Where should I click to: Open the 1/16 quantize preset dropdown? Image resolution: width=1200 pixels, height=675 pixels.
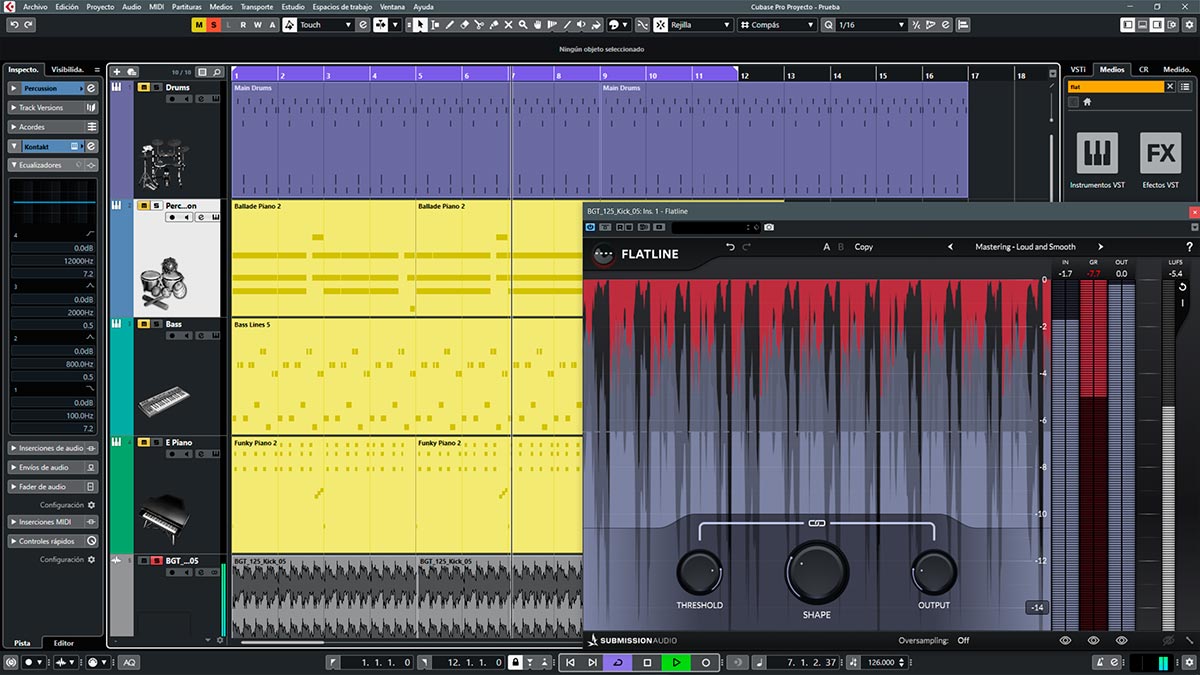pyautogui.click(x=870, y=24)
